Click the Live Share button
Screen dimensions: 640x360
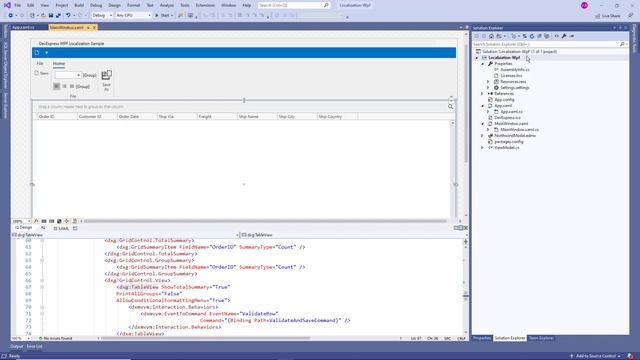[607, 16]
